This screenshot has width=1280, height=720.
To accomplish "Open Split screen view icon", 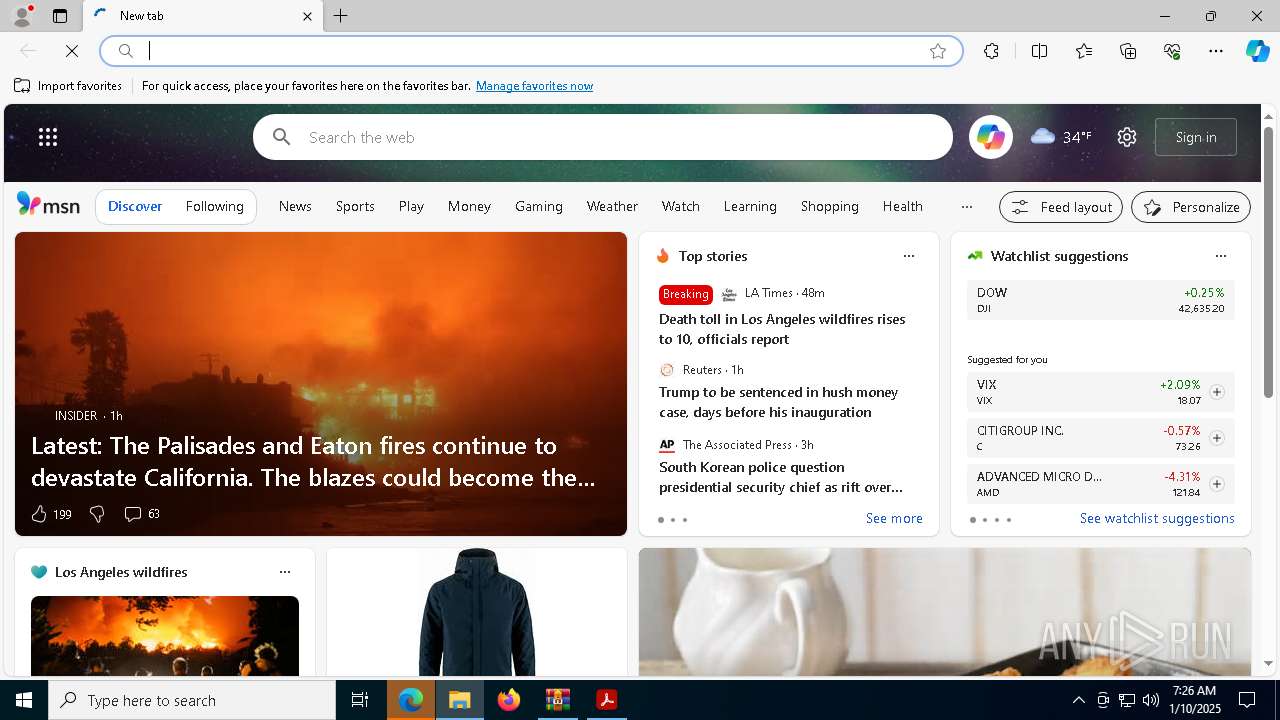I will pyautogui.click(x=1039, y=51).
